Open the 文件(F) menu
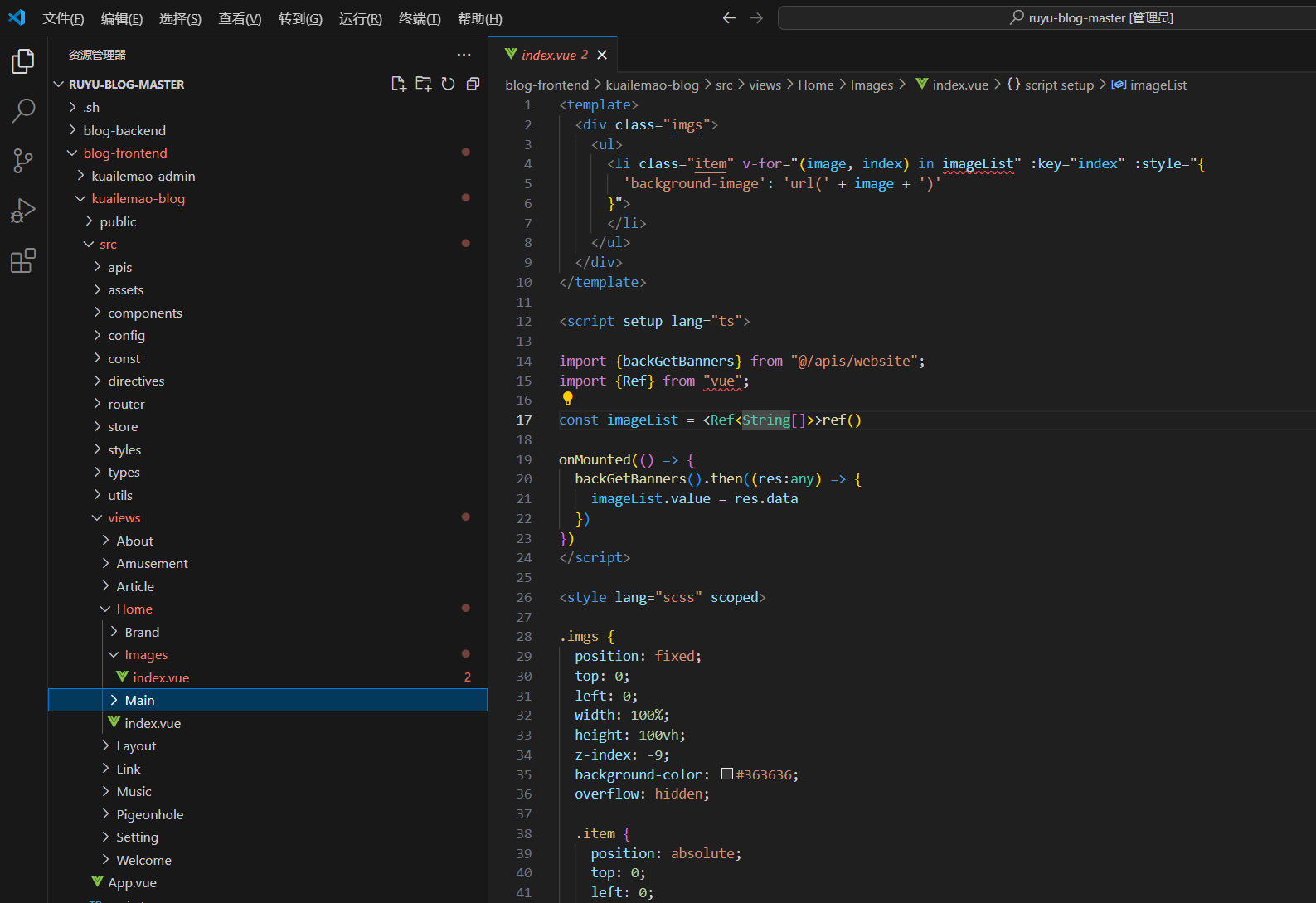The image size is (1316, 903). point(63,18)
